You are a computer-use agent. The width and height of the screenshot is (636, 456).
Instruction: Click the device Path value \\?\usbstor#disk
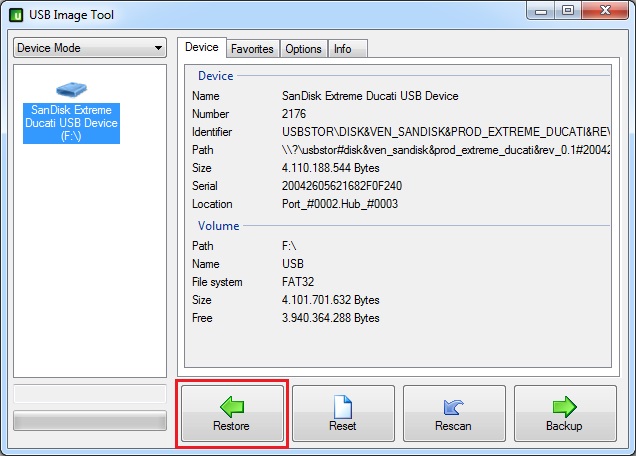[446, 150]
